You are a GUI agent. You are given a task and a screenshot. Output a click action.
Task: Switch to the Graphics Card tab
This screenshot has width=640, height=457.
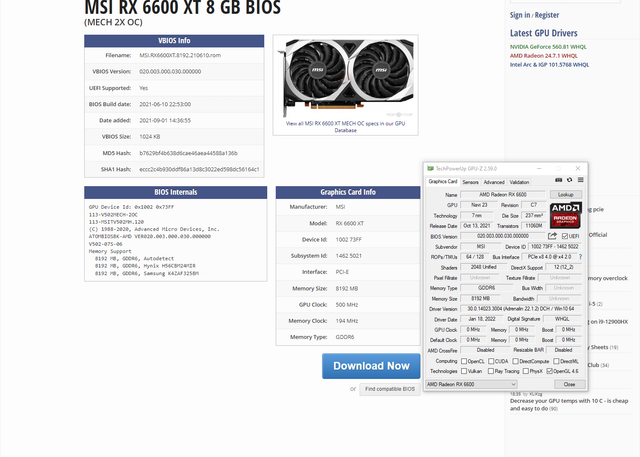pyautogui.click(x=443, y=182)
